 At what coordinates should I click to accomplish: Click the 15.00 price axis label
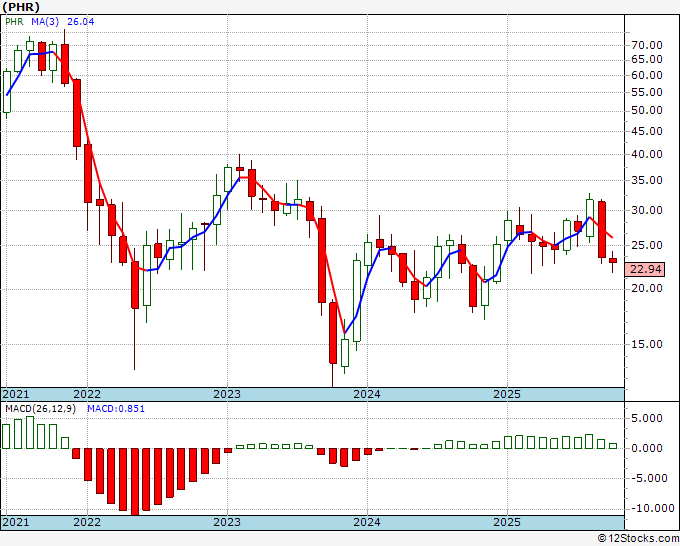(647, 344)
